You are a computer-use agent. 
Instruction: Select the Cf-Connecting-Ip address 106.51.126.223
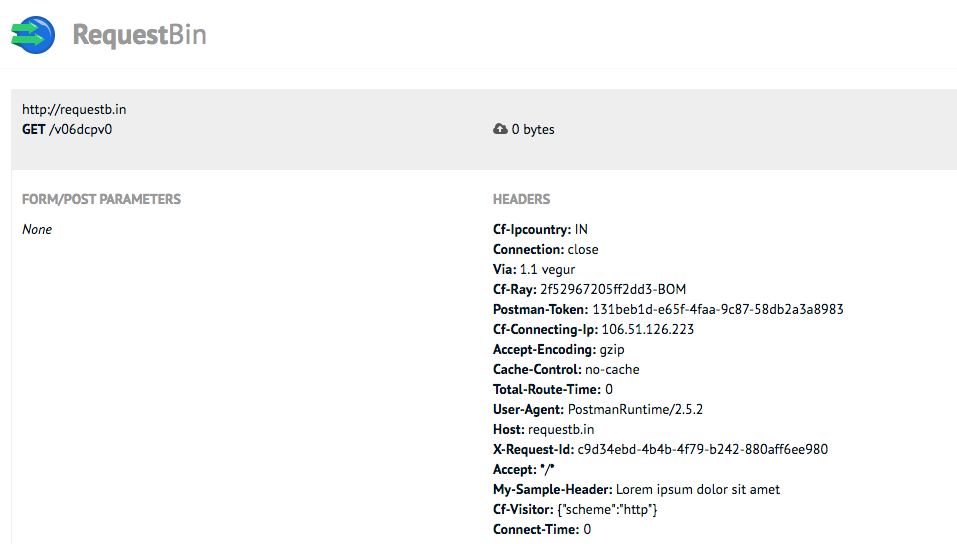(648, 330)
